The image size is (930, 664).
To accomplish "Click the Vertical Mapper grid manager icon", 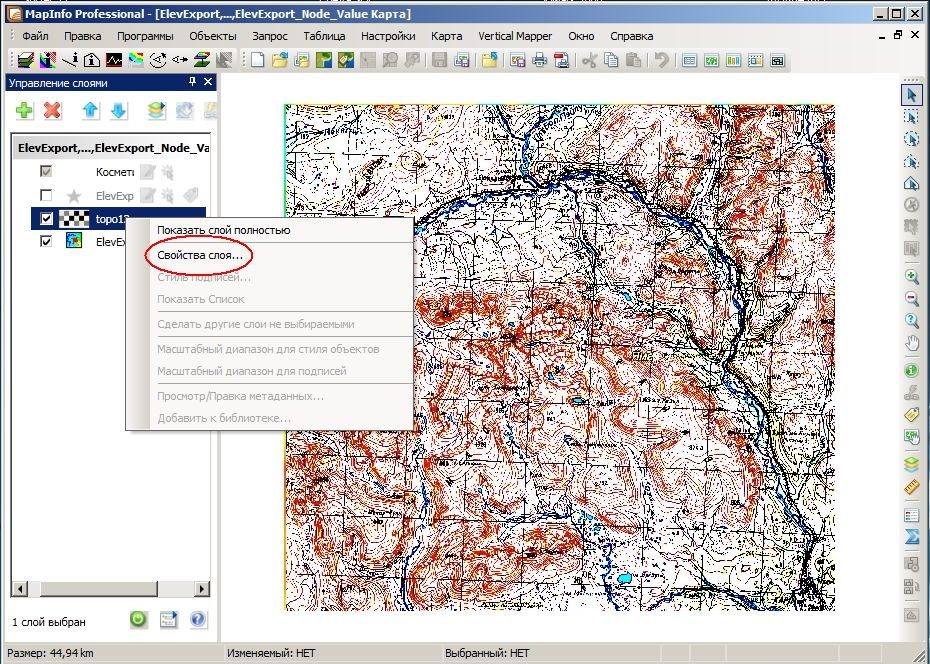I will (26, 60).
